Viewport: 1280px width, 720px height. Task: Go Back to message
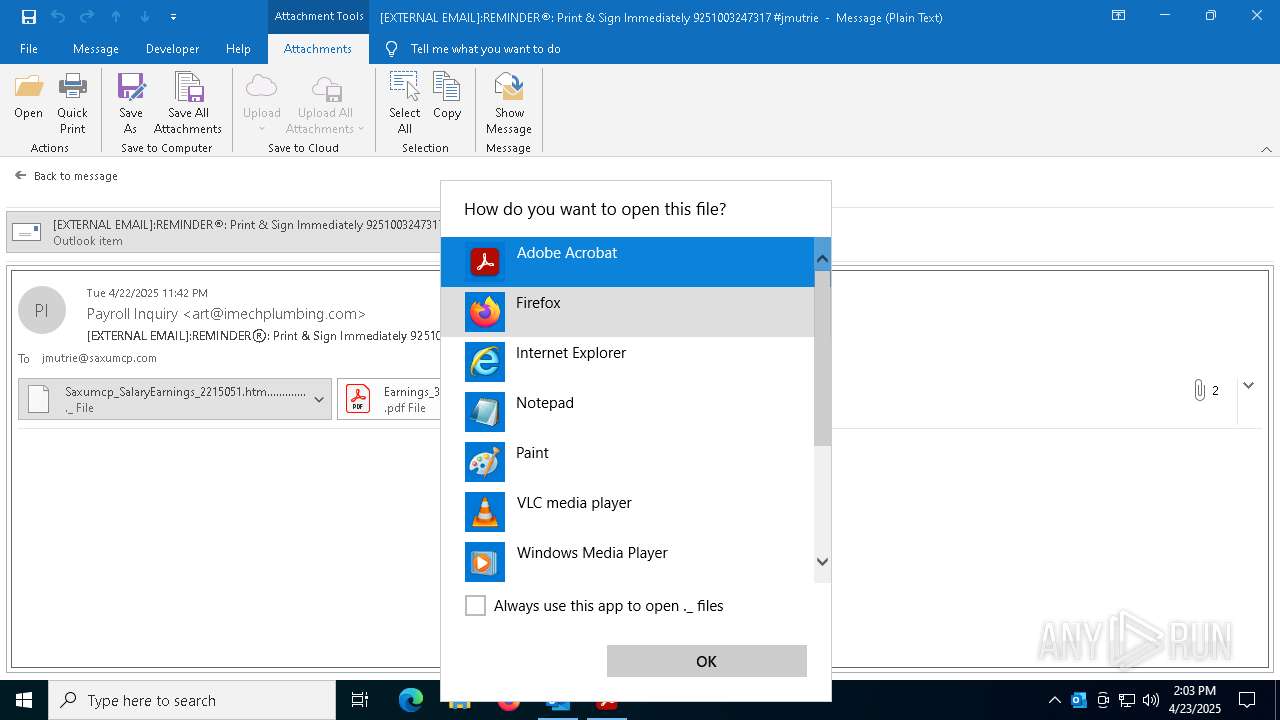coord(66,176)
